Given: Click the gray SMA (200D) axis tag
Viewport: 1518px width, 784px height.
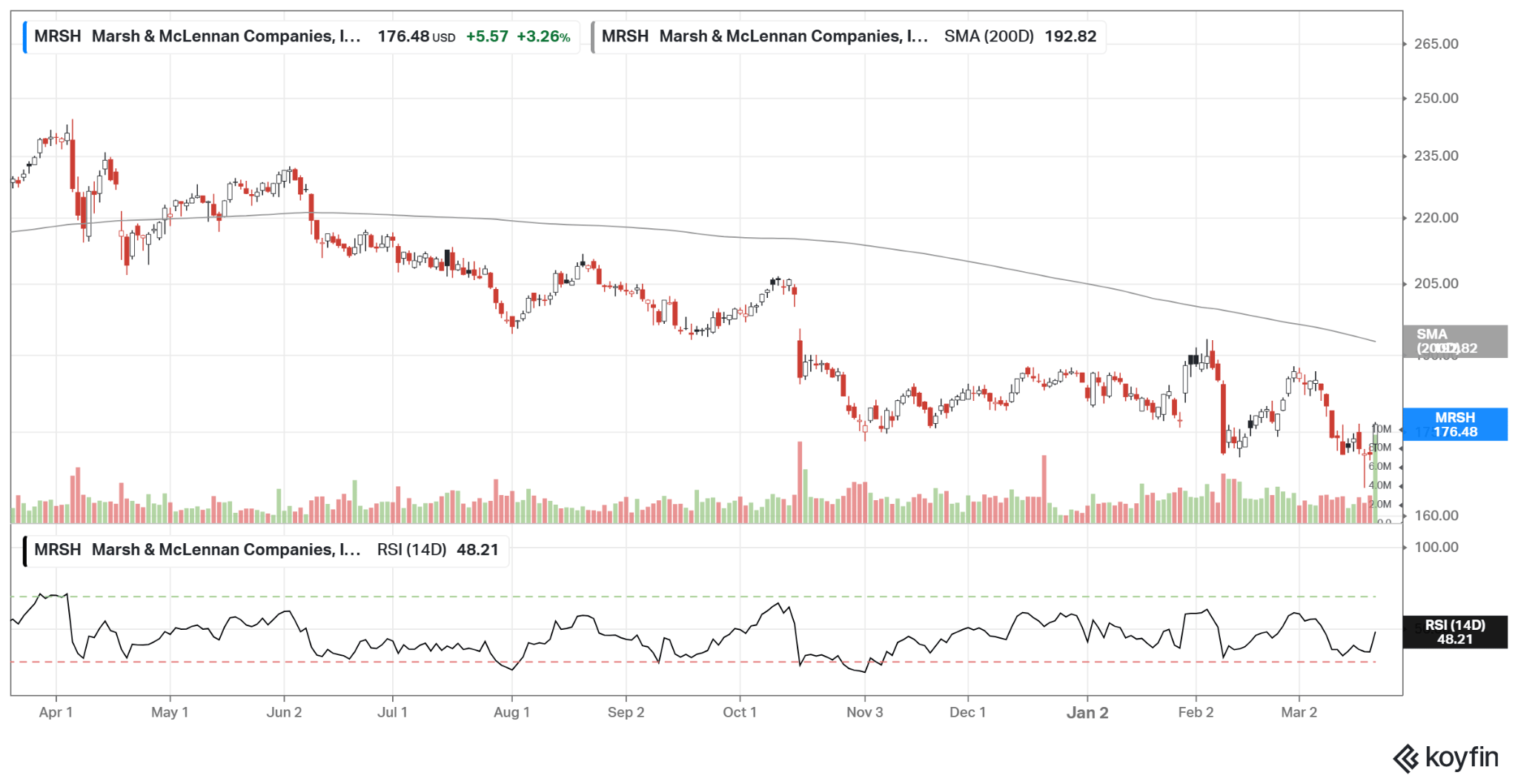Looking at the screenshot, I should pos(1455,342).
